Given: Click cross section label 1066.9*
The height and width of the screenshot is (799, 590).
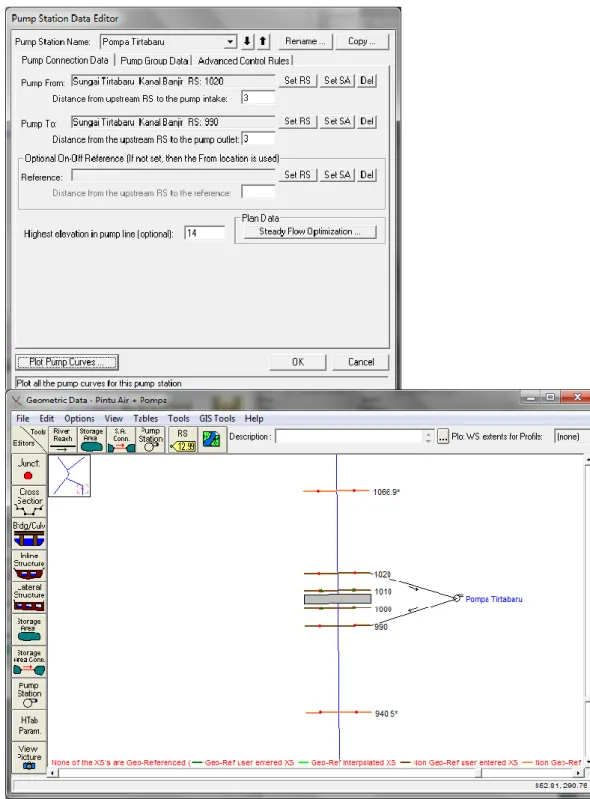Looking at the screenshot, I should point(386,492).
